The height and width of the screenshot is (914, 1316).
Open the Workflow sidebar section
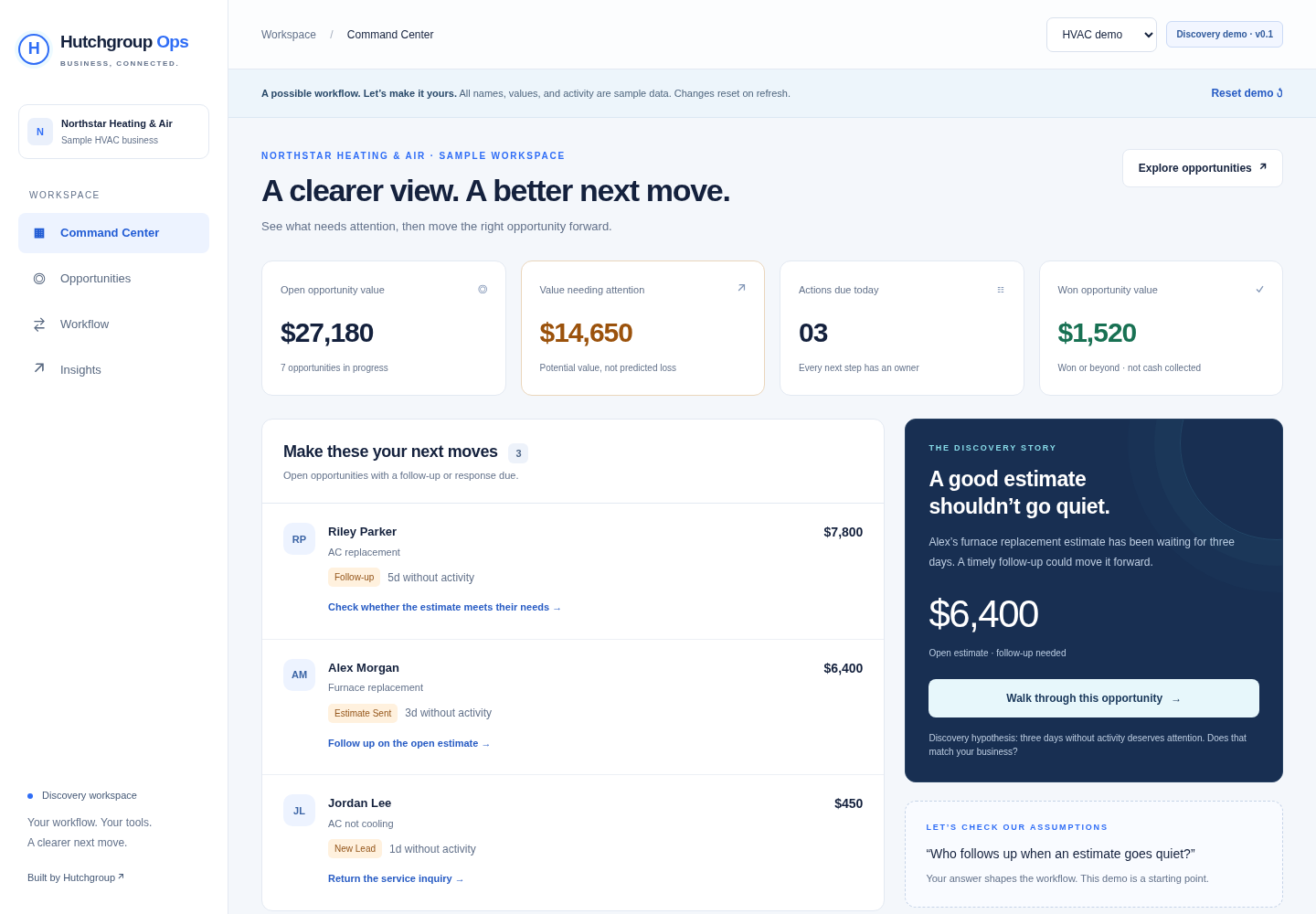tap(113, 324)
